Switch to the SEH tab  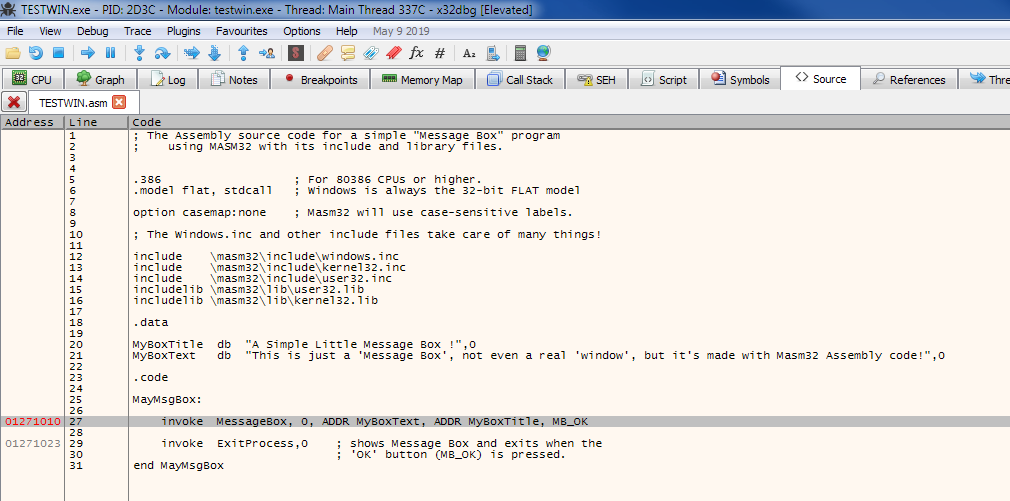click(596, 79)
